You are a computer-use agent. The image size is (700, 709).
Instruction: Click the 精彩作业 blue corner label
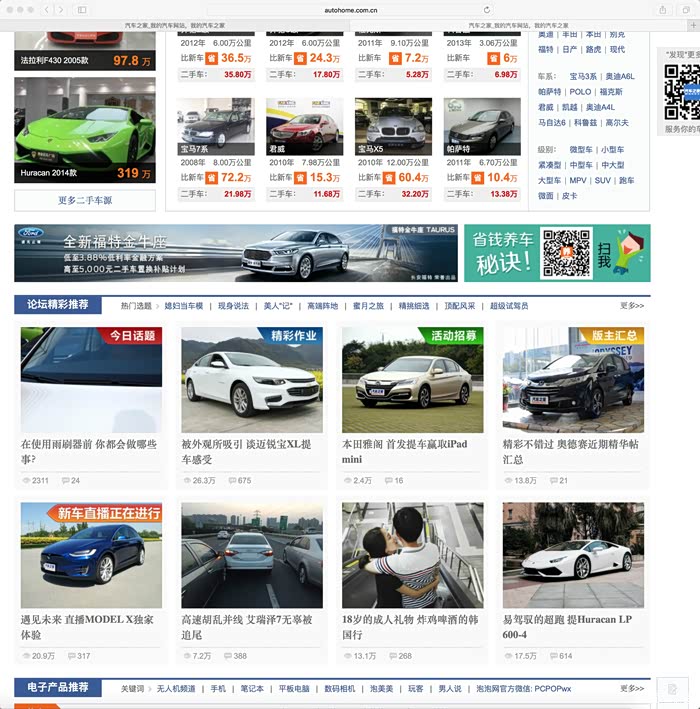point(293,336)
